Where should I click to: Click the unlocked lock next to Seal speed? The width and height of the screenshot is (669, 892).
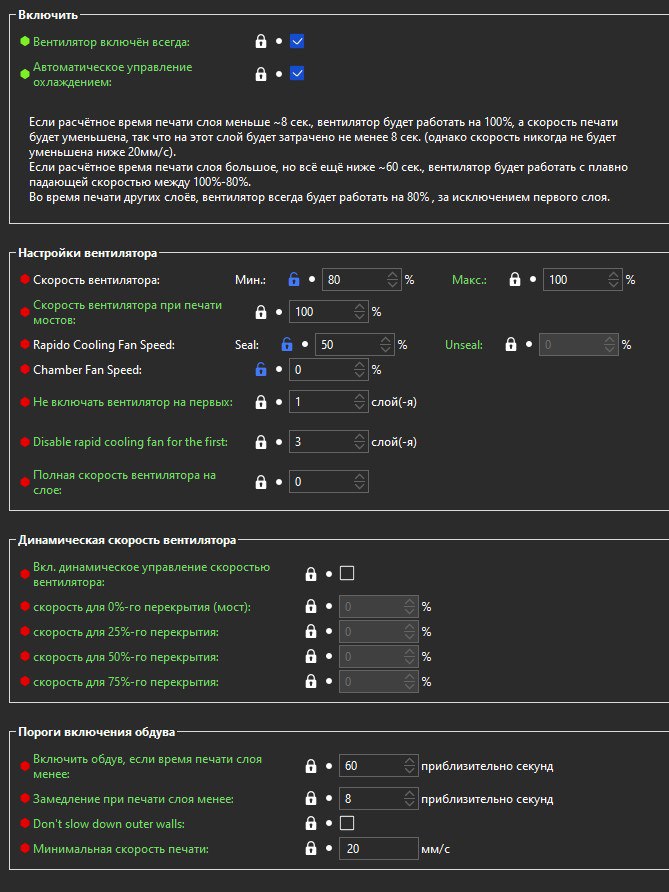(287, 344)
